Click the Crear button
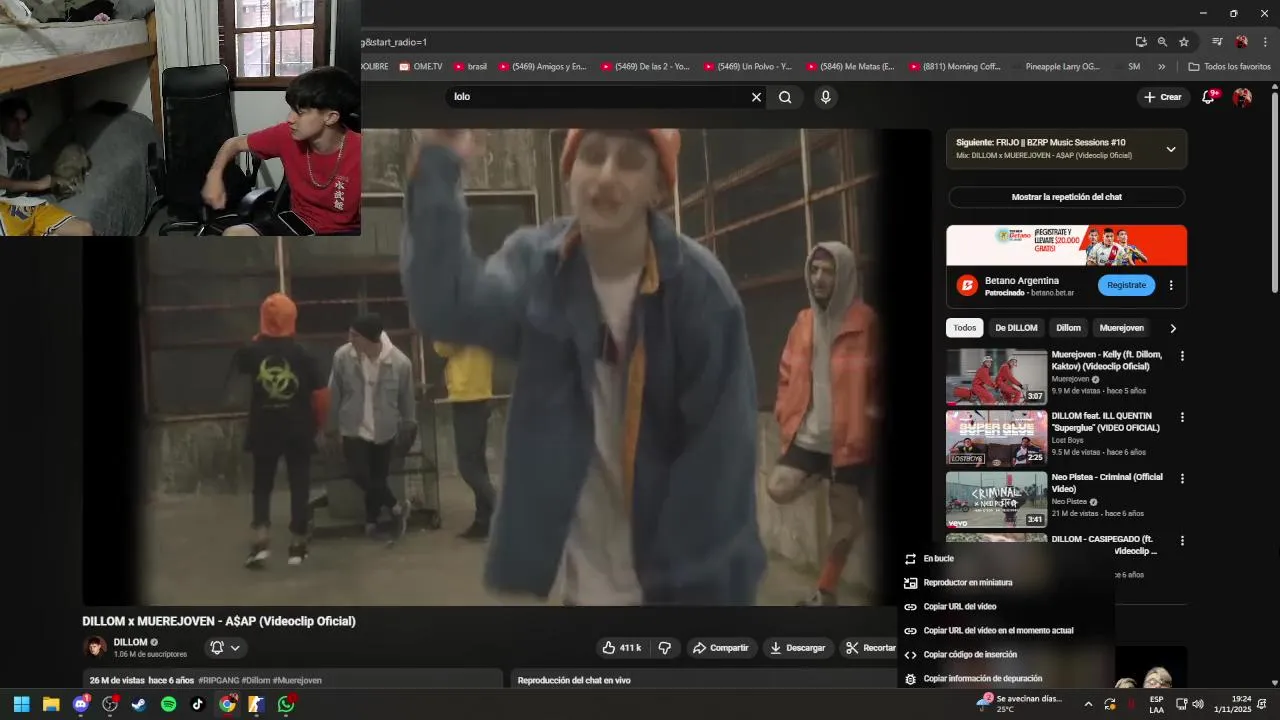Viewport: 1280px width, 720px height. click(x=1163, y=97)
